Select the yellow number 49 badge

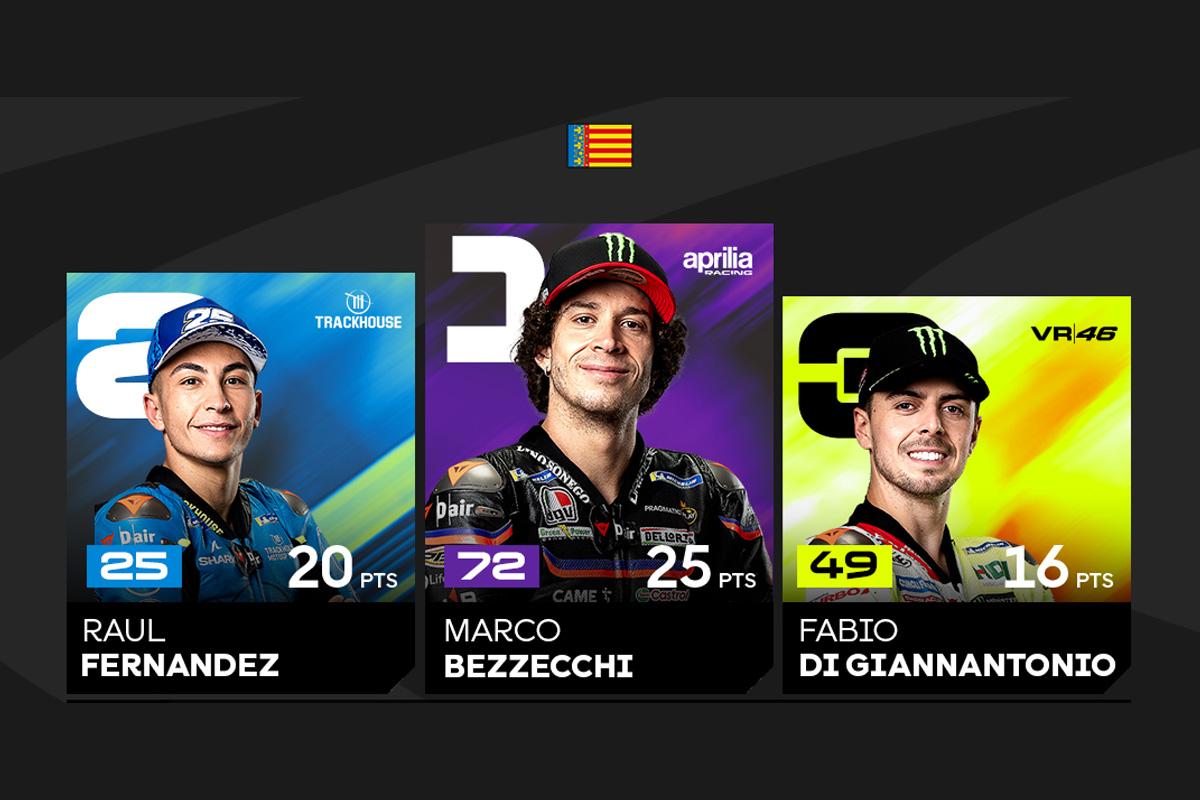[844, 567]
